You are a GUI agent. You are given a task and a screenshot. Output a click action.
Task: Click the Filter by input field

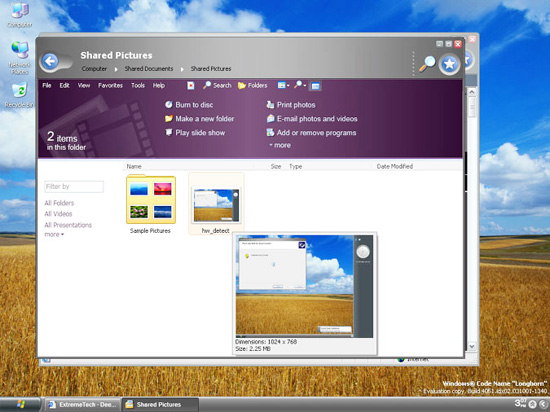74,187
